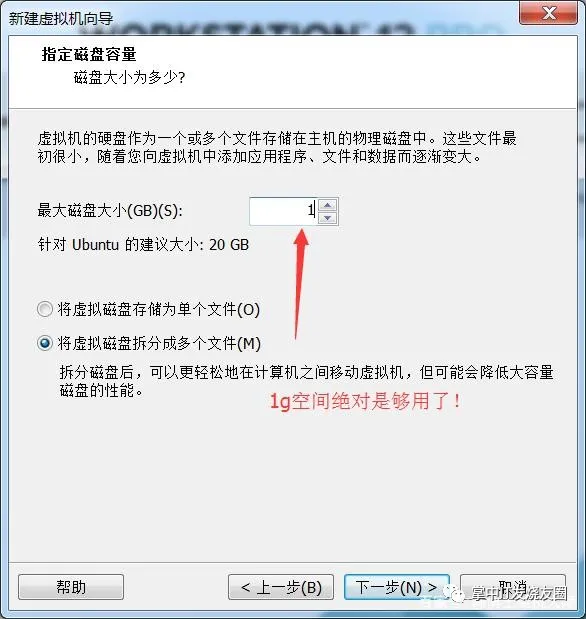Click the 最大磁盘大小(GB)(S) label
The height and width of the screenshot is (619, 586).
pyautogui.click(x=110, y=211)
